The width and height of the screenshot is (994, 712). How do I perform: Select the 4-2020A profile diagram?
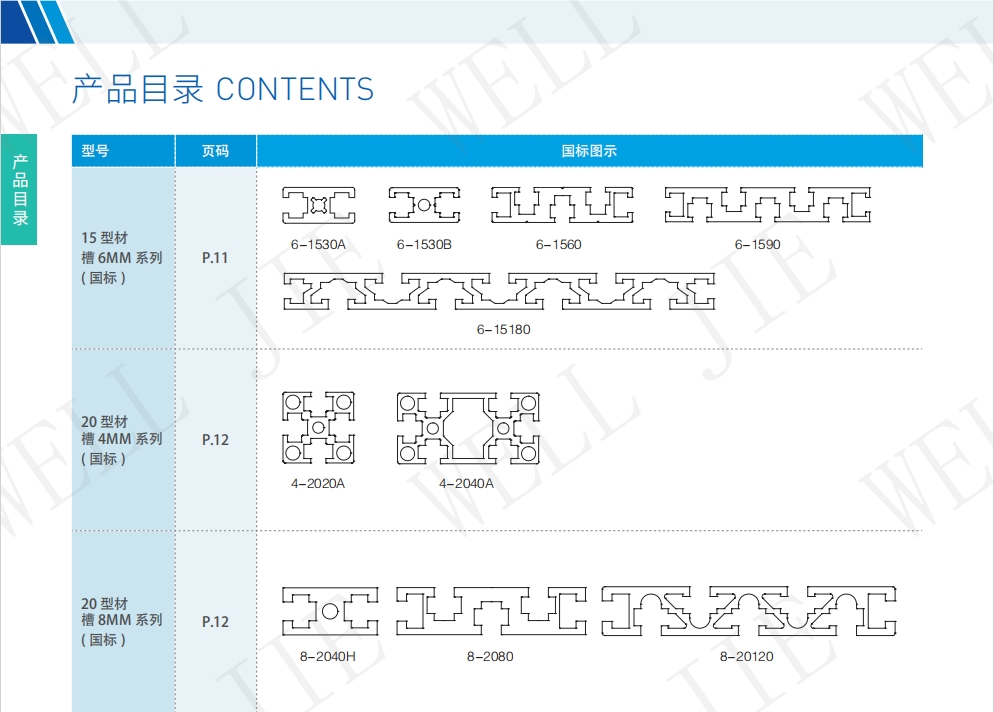click(x=318, y=428)
